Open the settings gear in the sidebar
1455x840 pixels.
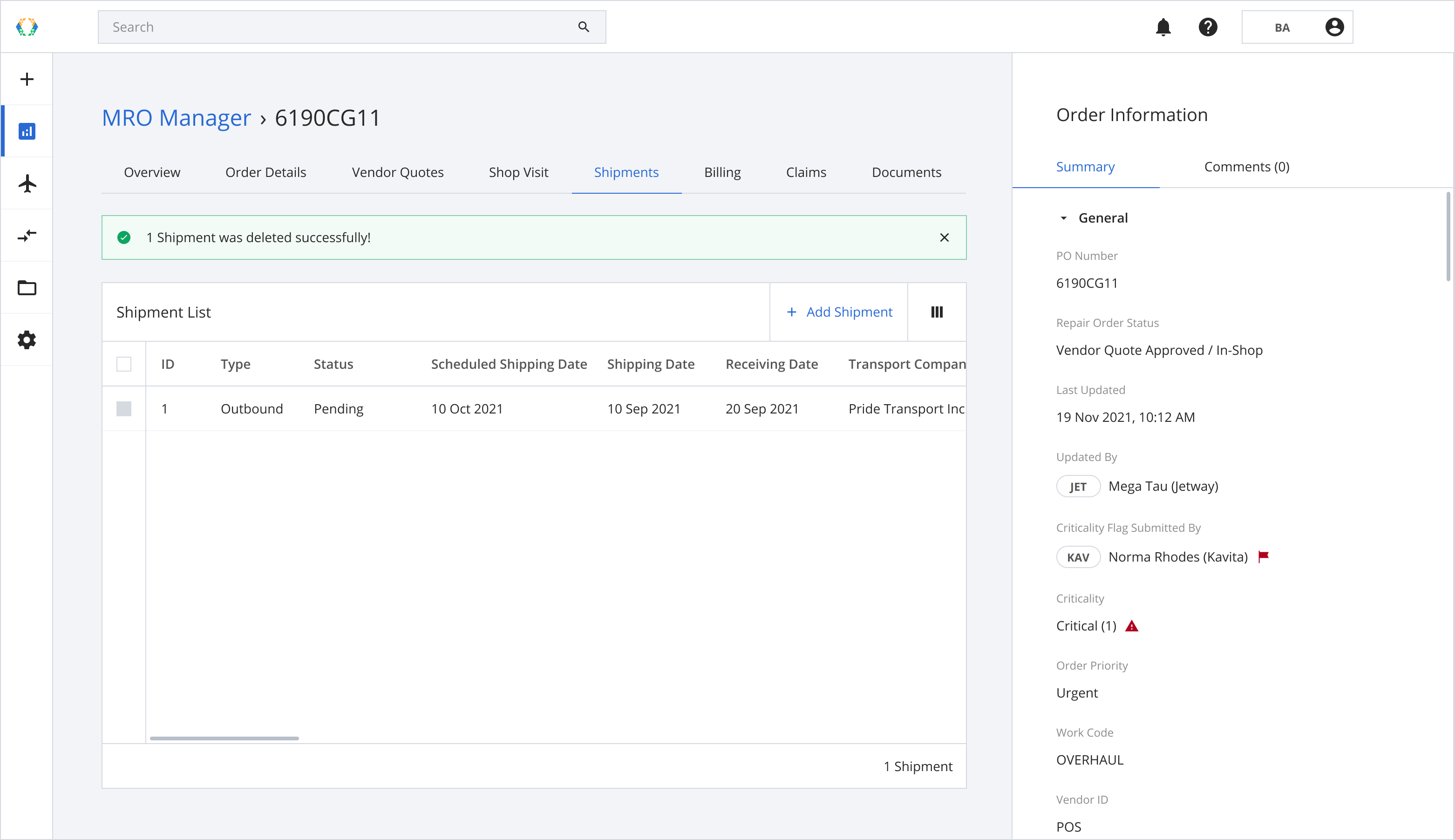pyautogui.click(x=27, y=340)
